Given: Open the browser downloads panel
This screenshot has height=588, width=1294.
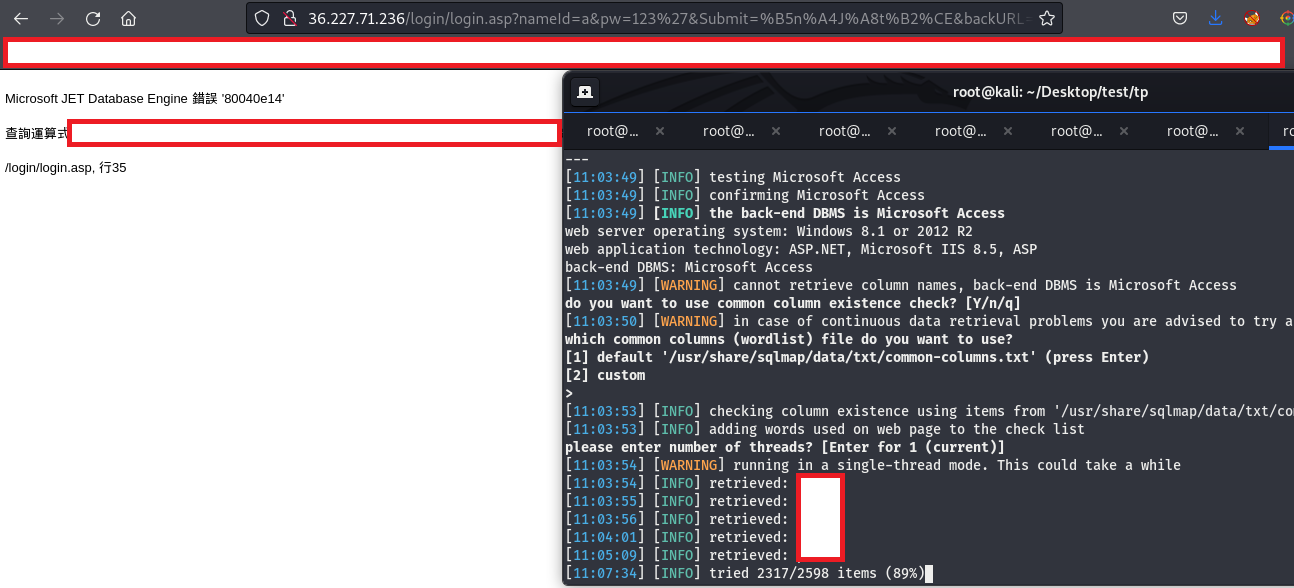Looking at the screenshot, I should pyautogui.click(x=1216, y=18).
